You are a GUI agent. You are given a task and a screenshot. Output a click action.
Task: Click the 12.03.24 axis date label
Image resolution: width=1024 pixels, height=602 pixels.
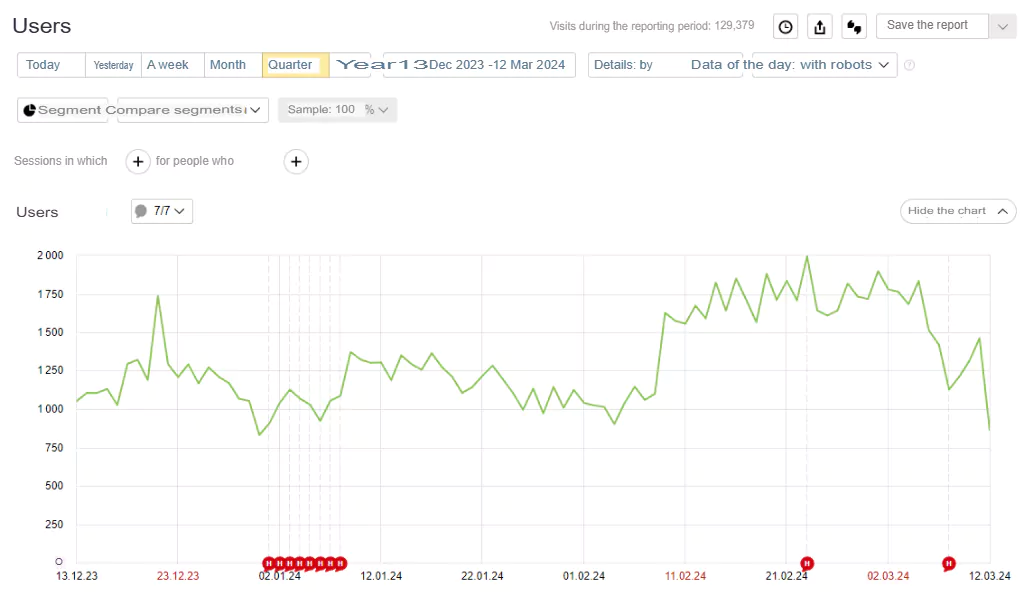[989, 576]
